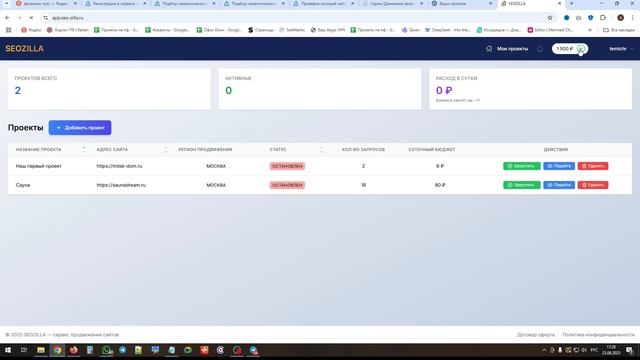
Task: Open the browser extensions puzzle icon
Action: tap(603, 18)
